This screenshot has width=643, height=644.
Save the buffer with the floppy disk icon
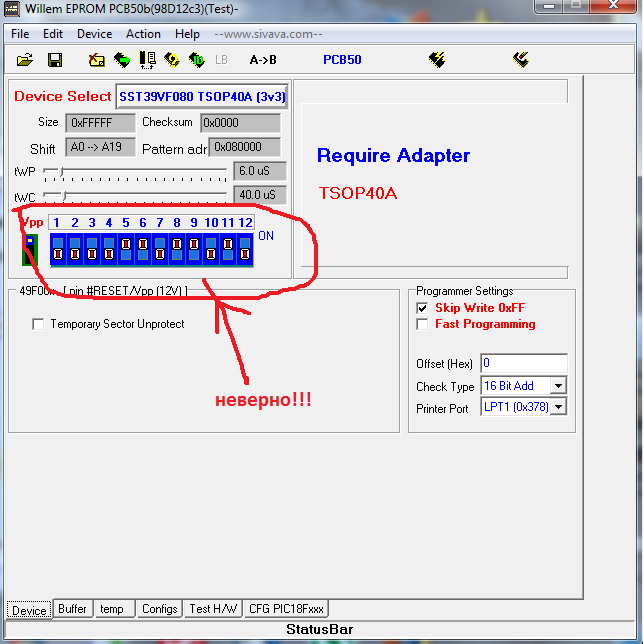coord(55,60)
